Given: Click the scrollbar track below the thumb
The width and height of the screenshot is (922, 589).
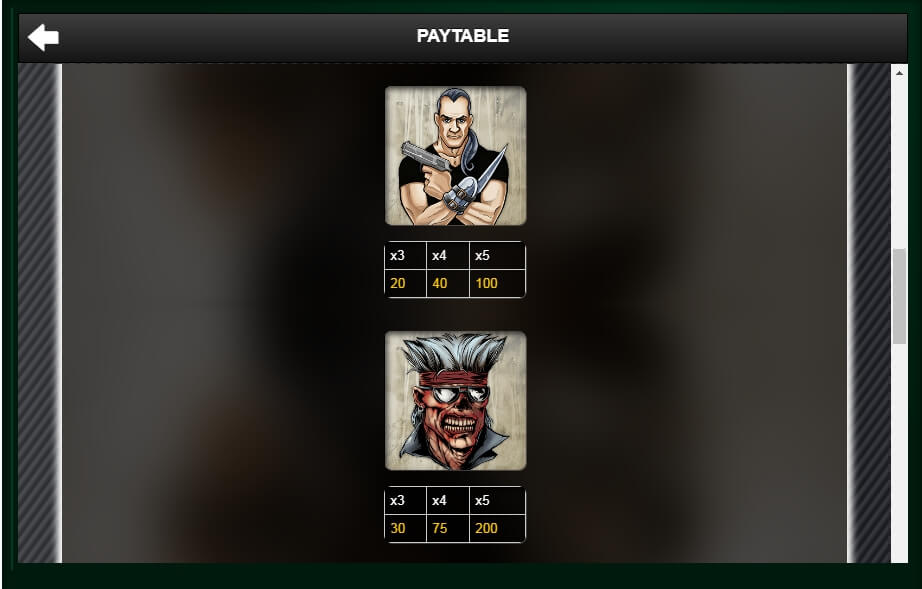Looking at the screenshot, I should click(899, 453).
